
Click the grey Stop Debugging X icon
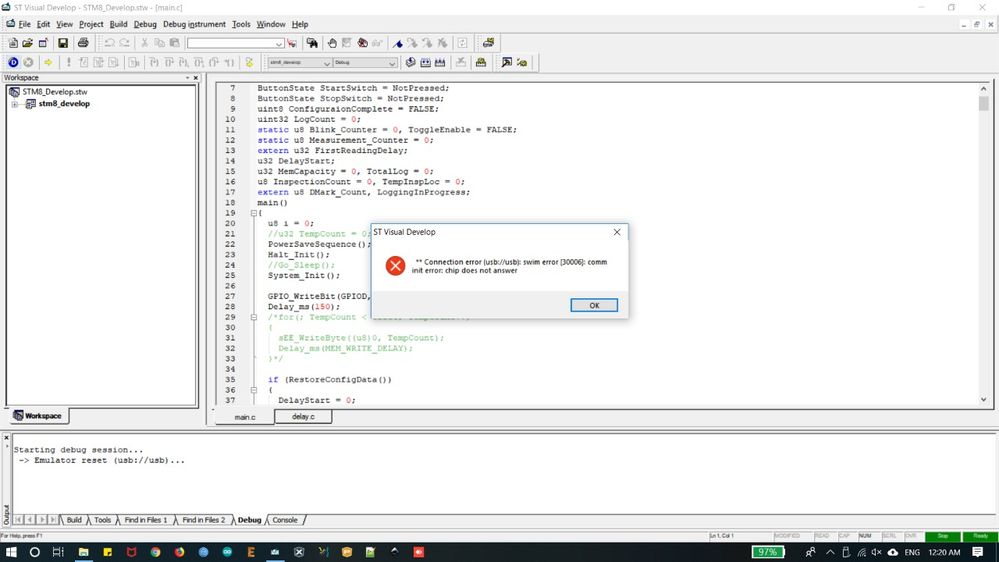28,62
